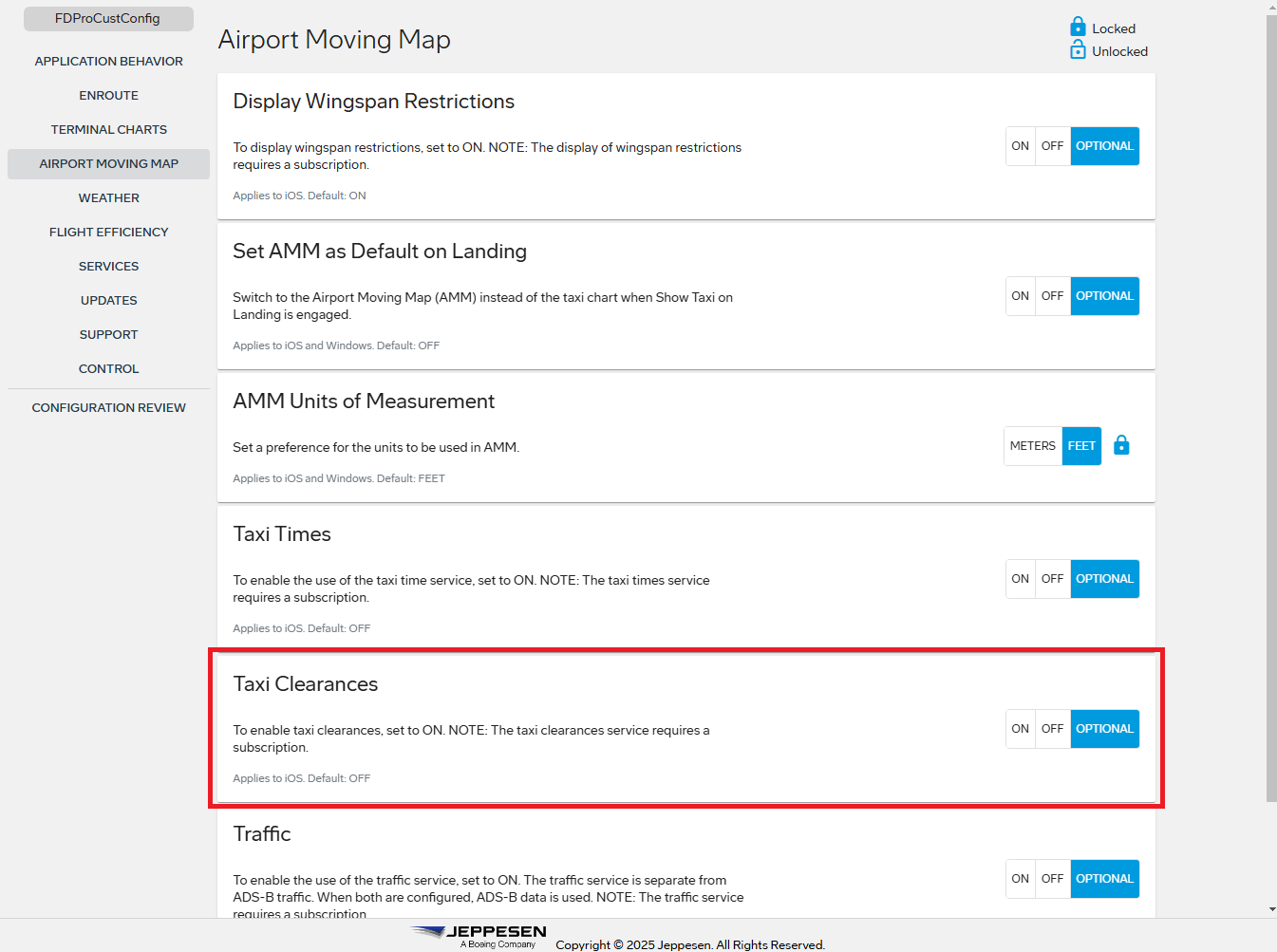This screenshot has height=952, width=1277.
Task: Click the scrollbar down arrow
Action: coord(1271,909)
